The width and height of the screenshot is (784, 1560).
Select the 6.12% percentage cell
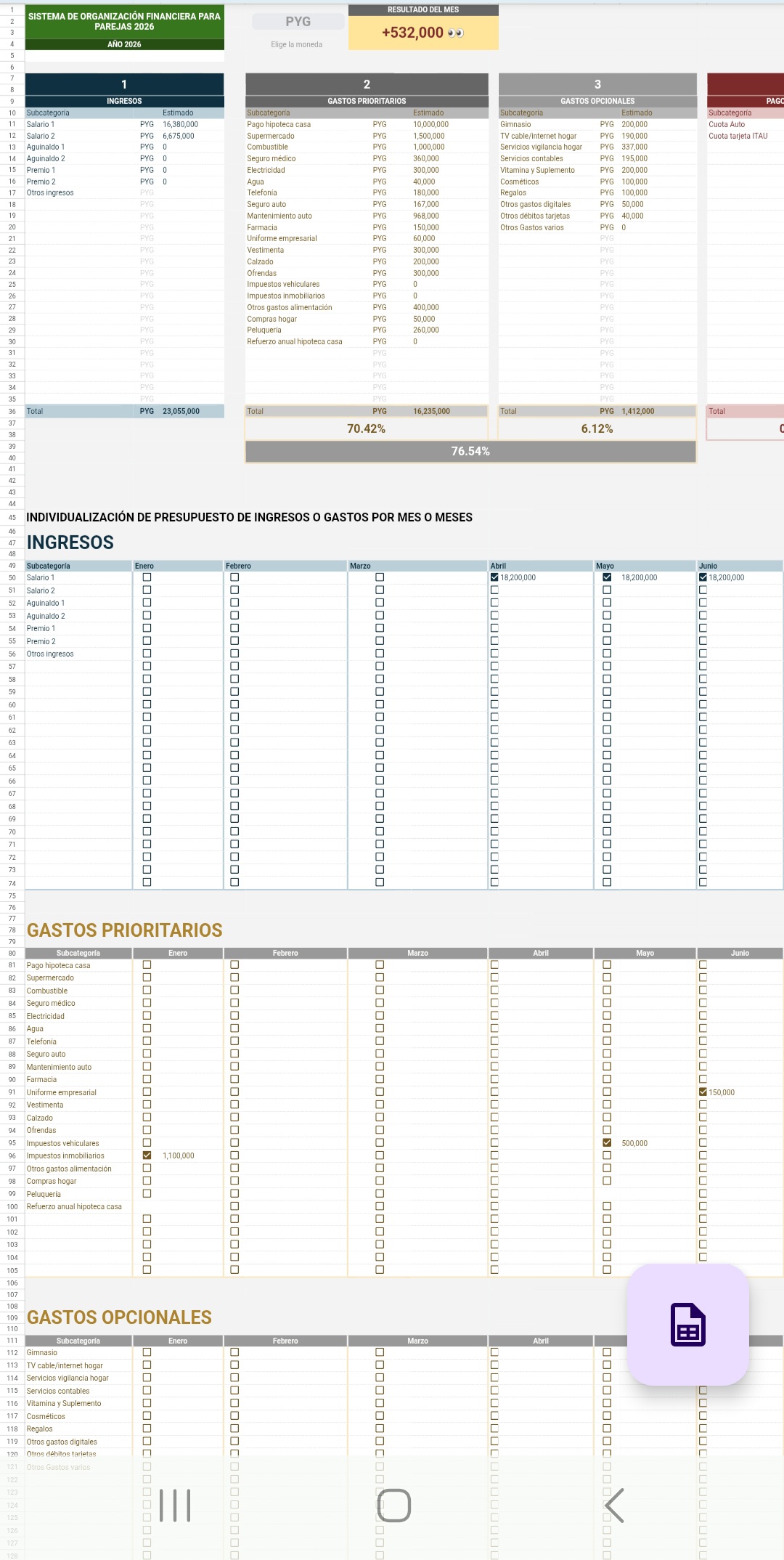pos(597,429)
